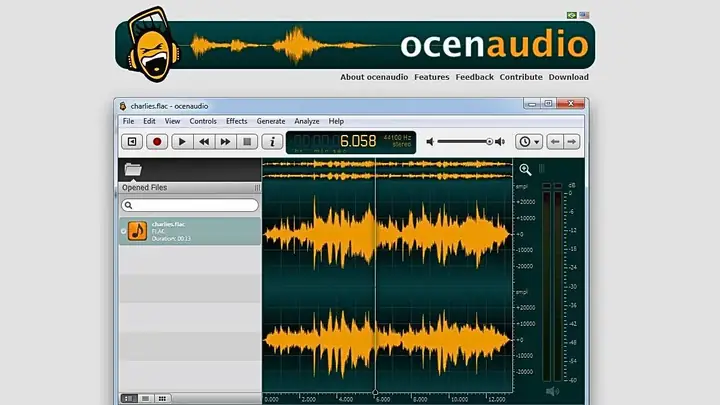
Task: Follow the Feedback link
Action: pyautogui.click(x=475, y=77)
